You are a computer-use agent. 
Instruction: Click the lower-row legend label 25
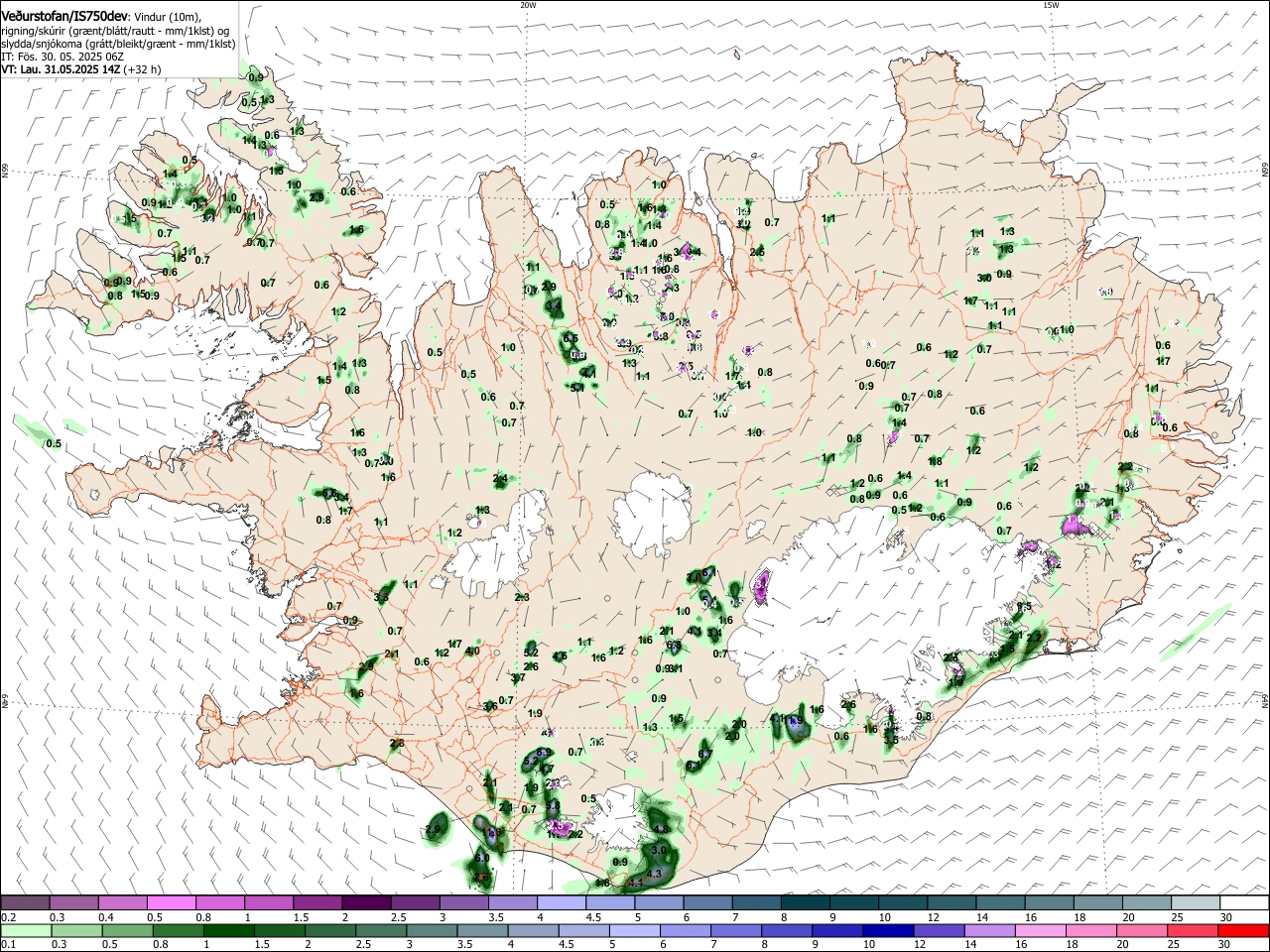click(1176, 944)
